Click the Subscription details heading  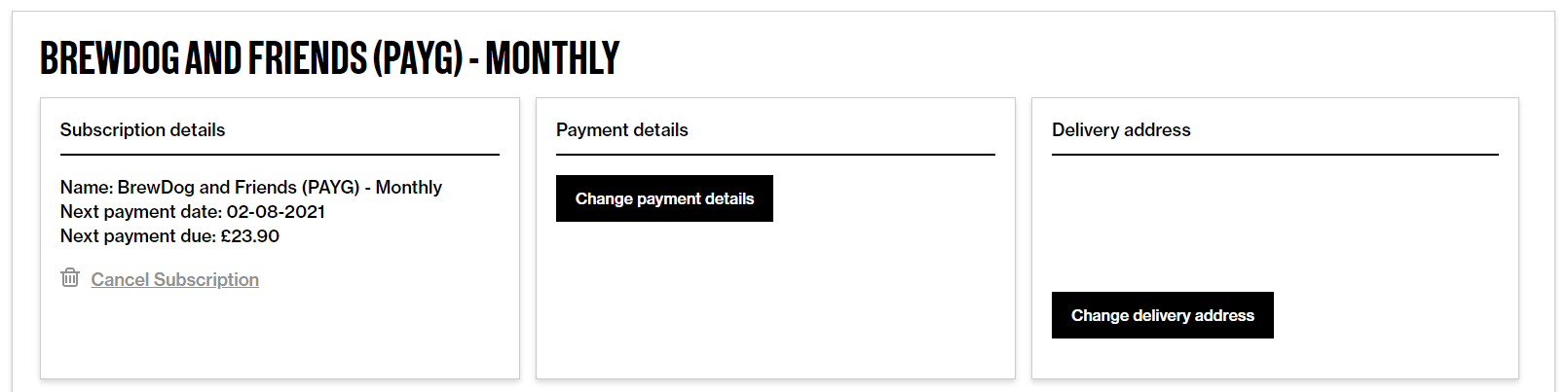point(142,130)
